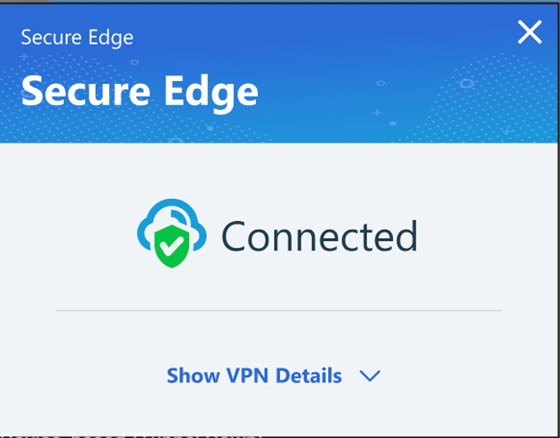Screen dimensions: 560x438
Task: Click the horizontal divider below Connected
Action: (x=279, y=311)
